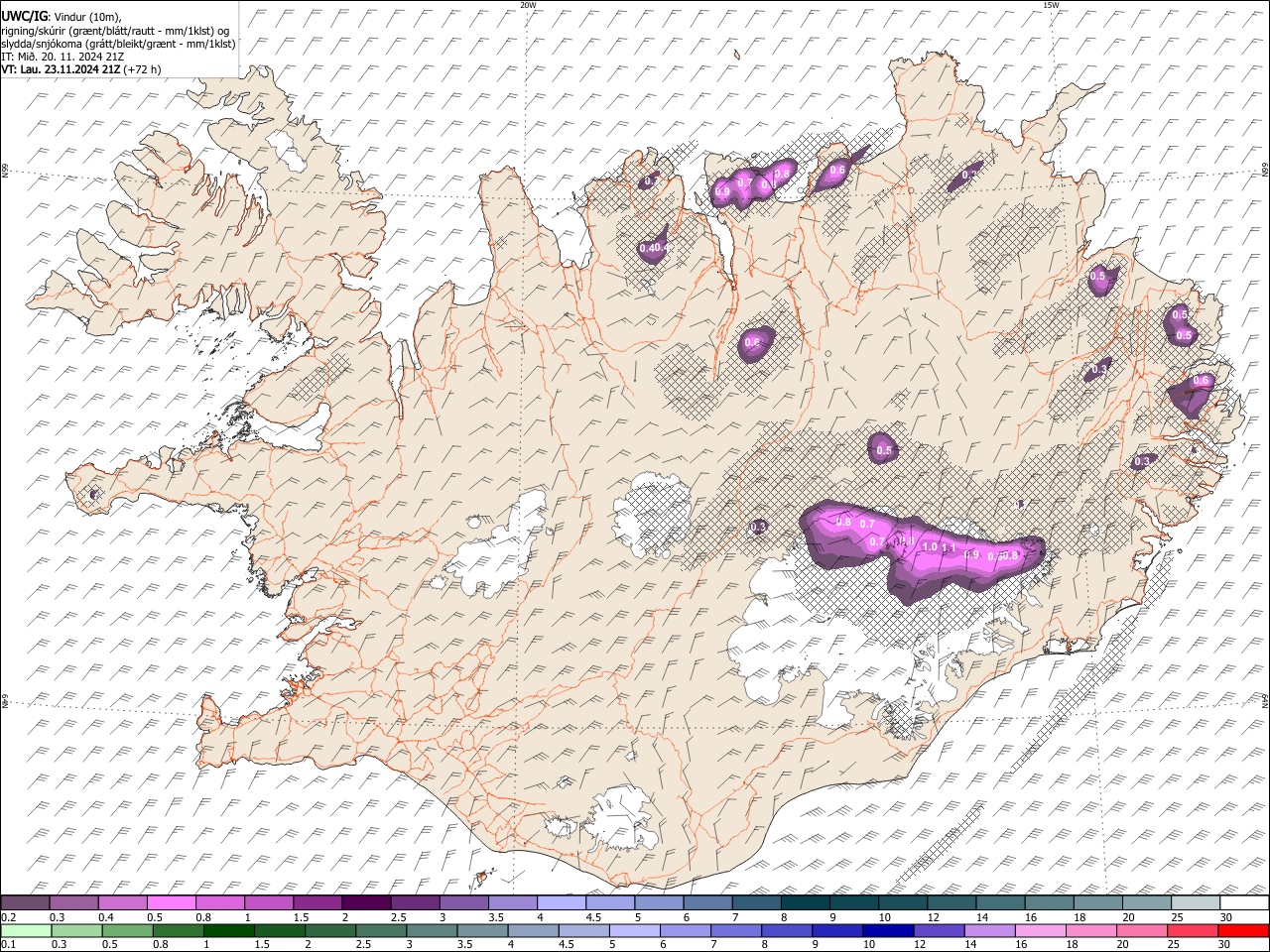
Task: Click the bright pink 0.5–0.8 snow legend swatch
Action: [x=171, y=902]
